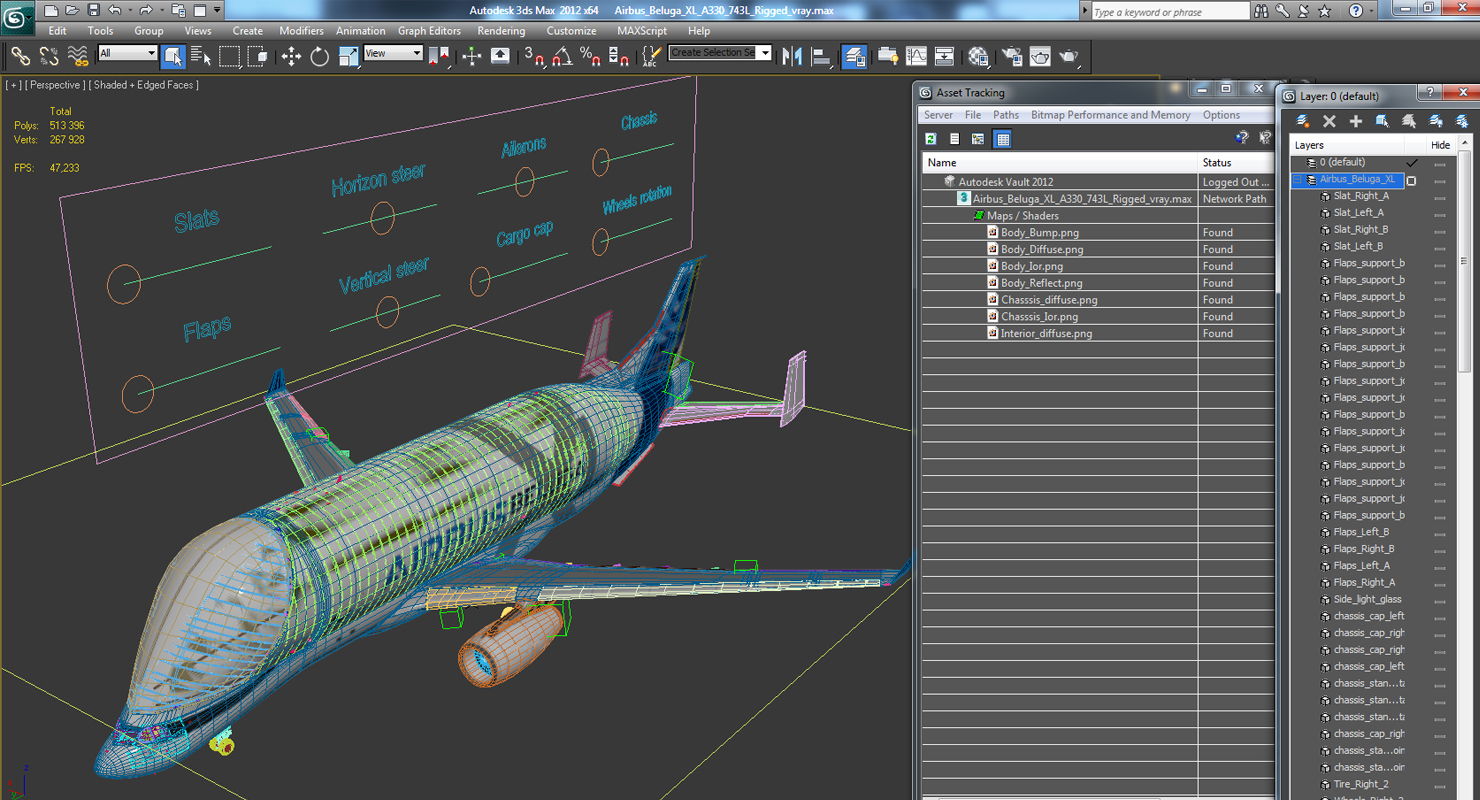Toggle Angle Snap
1480x800 pixels.
pos(562,57)
